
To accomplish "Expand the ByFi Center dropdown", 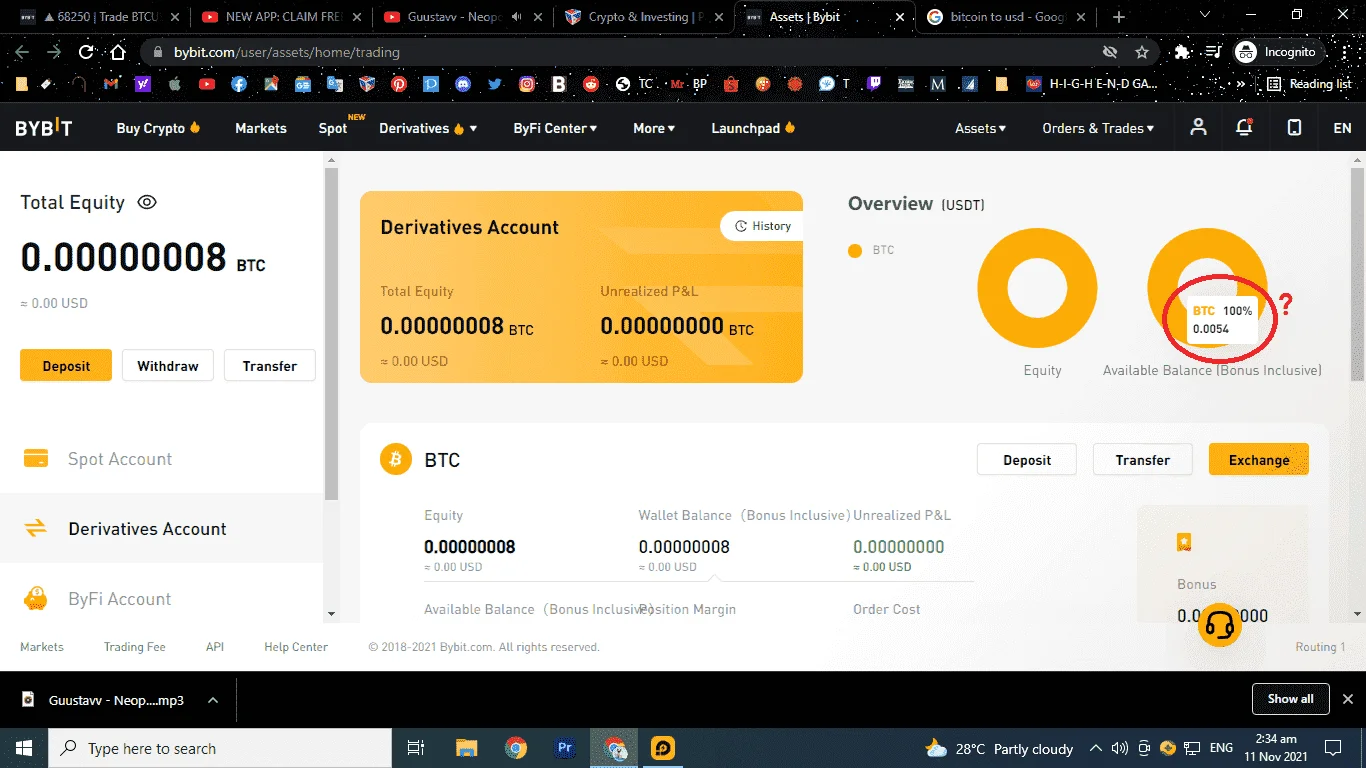I will 555,128.
